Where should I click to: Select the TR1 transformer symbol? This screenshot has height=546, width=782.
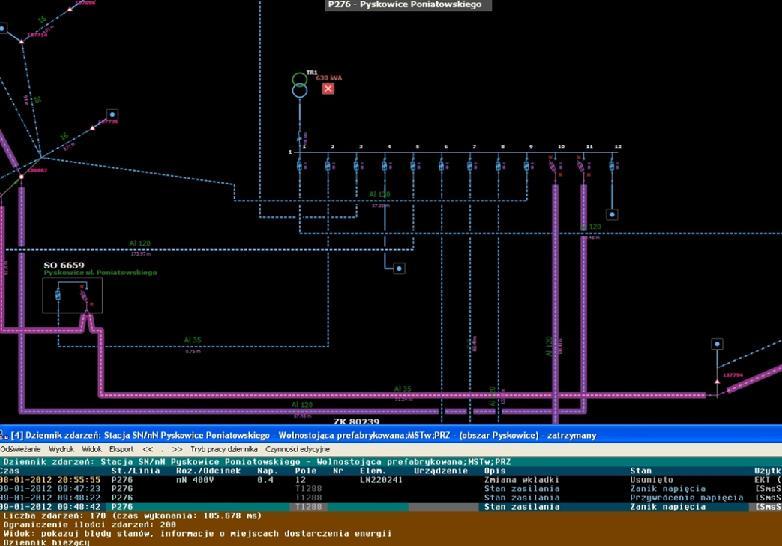(x=300, y=85)
